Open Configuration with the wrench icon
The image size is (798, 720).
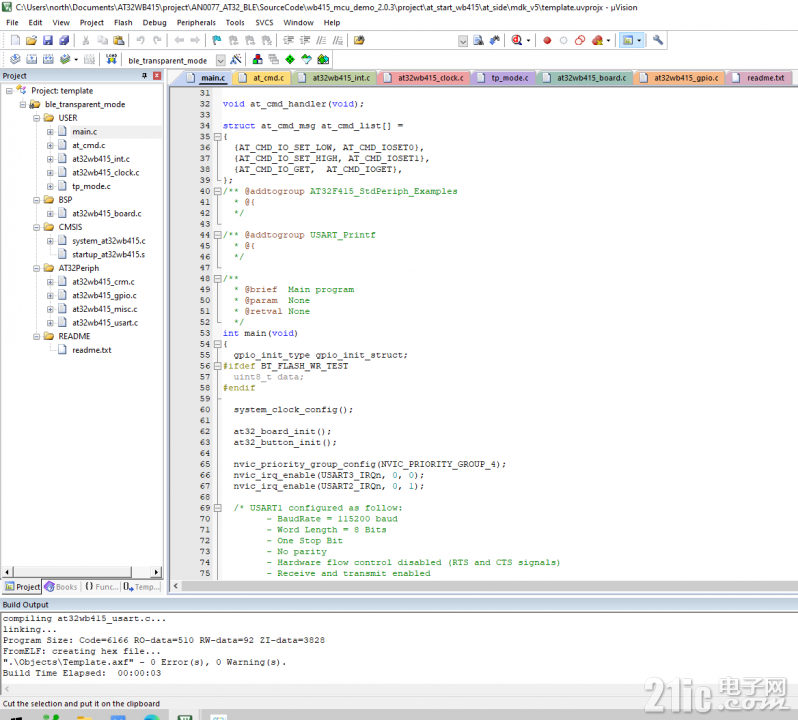tap(658, 40)
